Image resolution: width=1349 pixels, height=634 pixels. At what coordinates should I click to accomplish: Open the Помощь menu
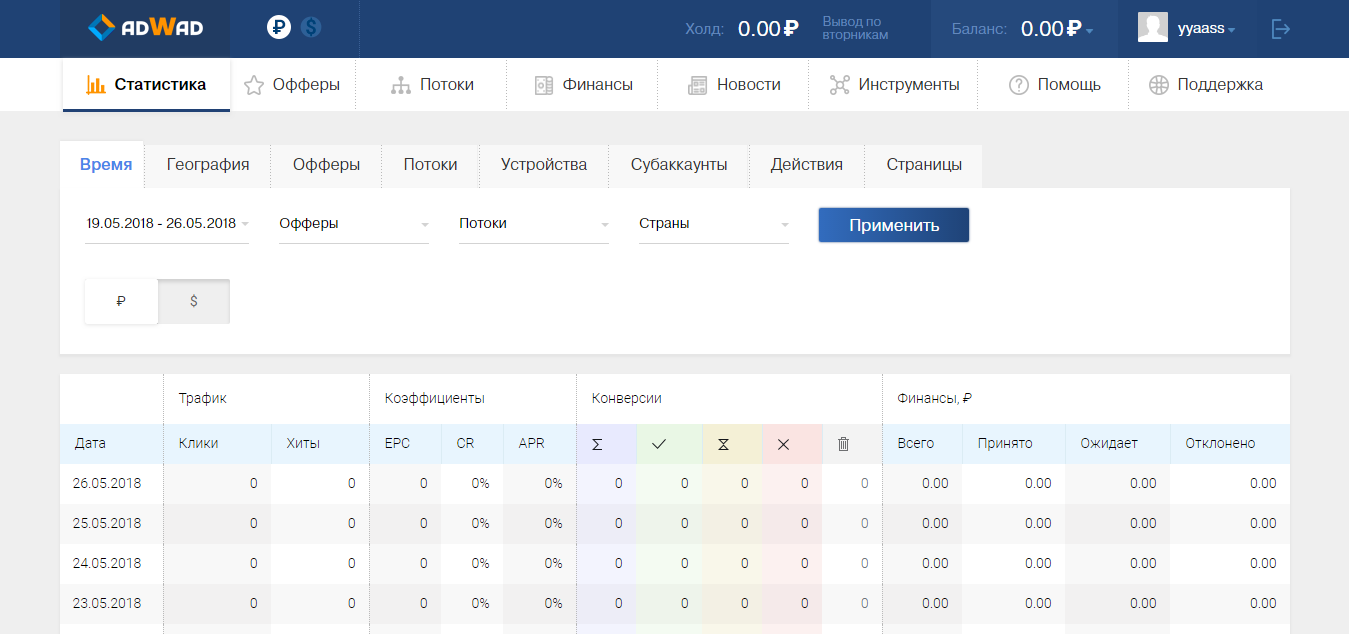(1054, 85)
